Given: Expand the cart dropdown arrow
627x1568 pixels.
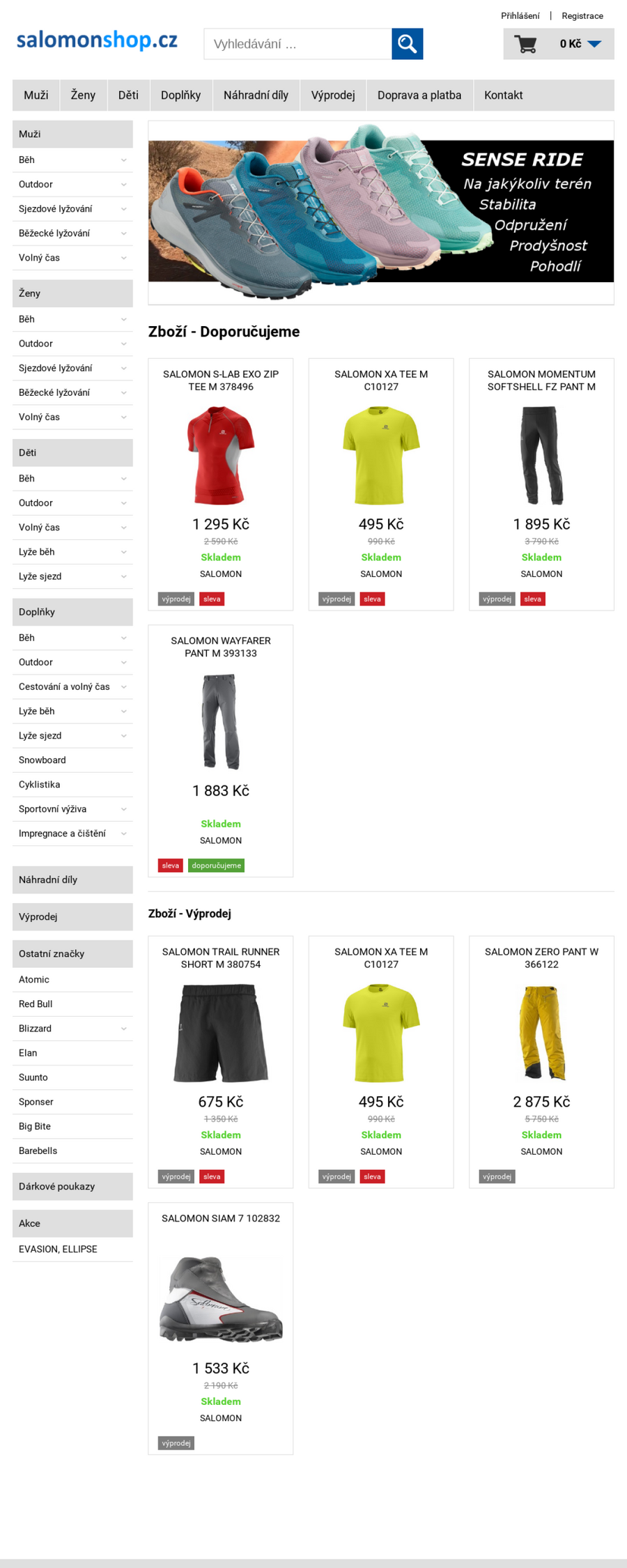Looking at the screenshot, I should [594, 44].
